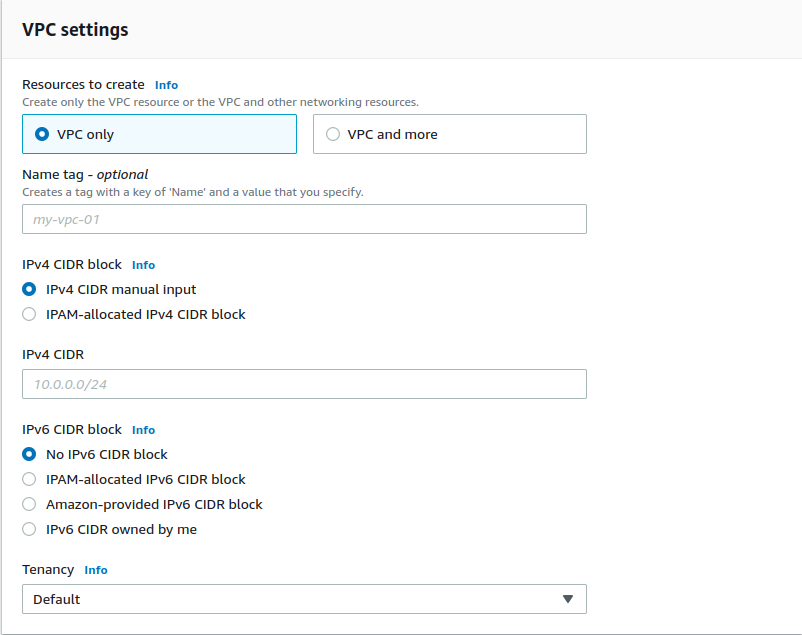Click the Tenancy field label
Screen dimensions: 802x635
tap(48, 569)
